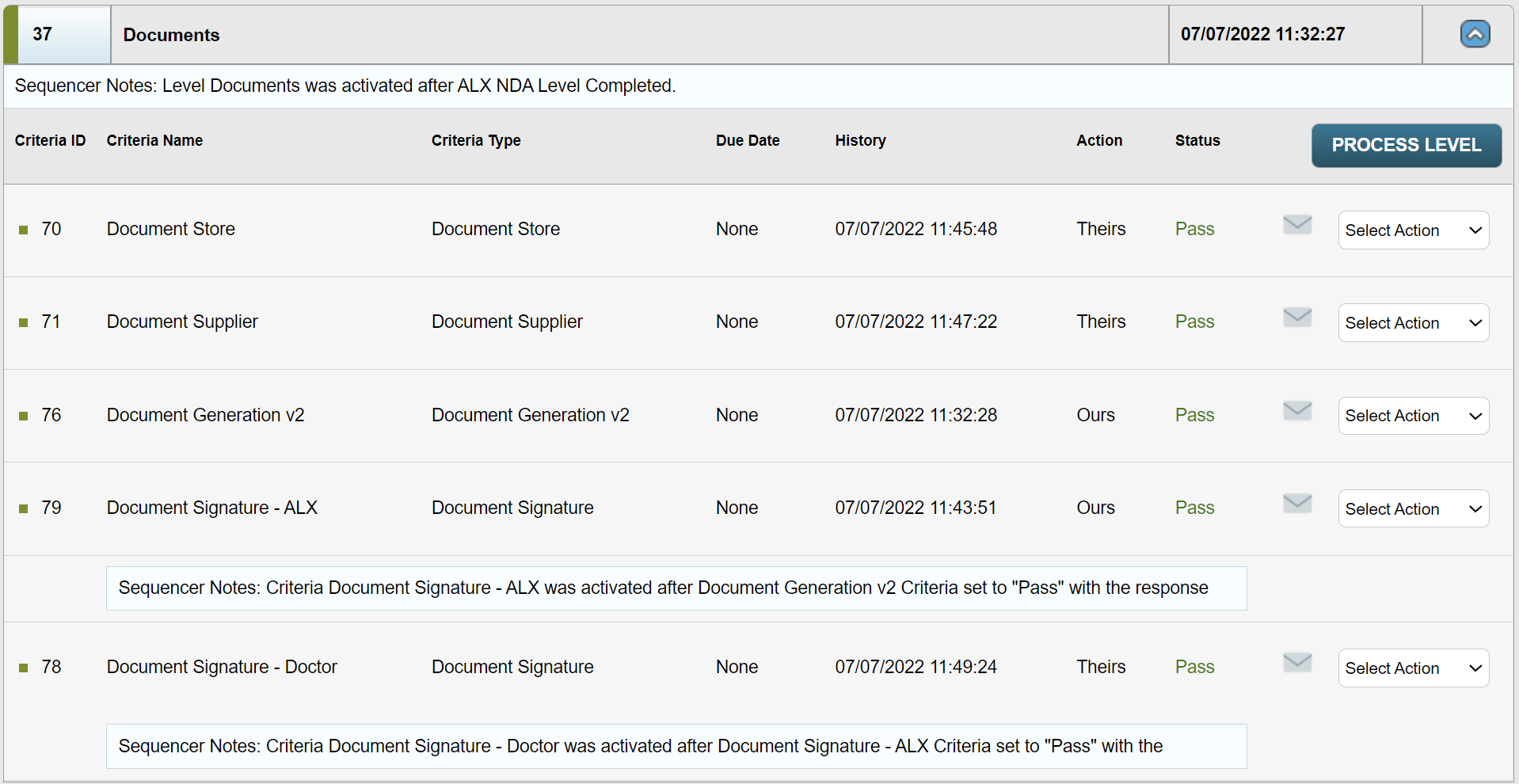Click green square marker beside criteria 79

point(24,509)
